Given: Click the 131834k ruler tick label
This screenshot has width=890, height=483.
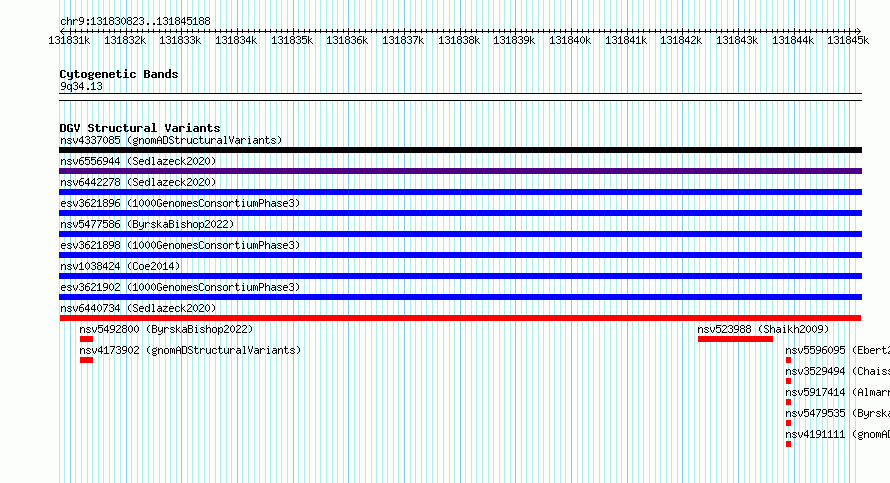Looking at the screenshot, I should point(236,40).
